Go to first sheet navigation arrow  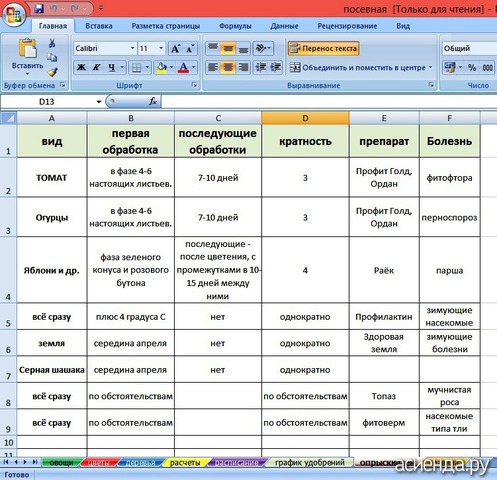tap(6, 462)
